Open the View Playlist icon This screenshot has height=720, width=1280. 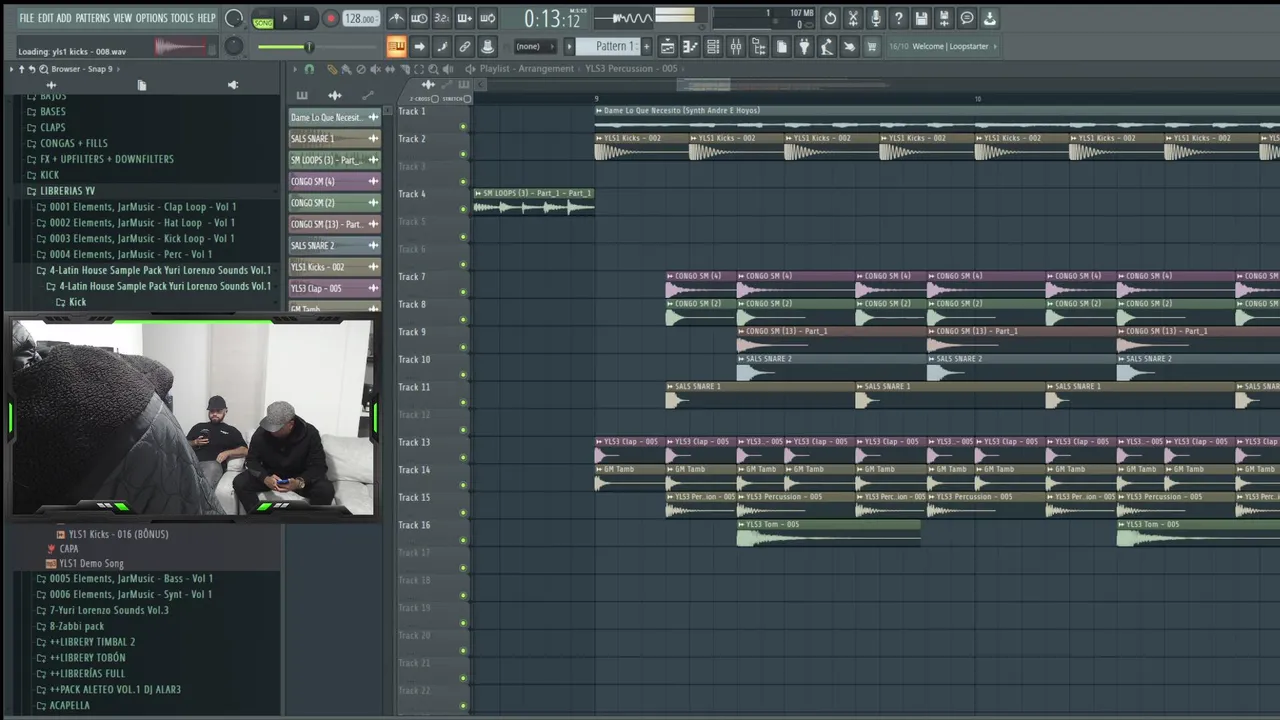click(x=667, y=46)
